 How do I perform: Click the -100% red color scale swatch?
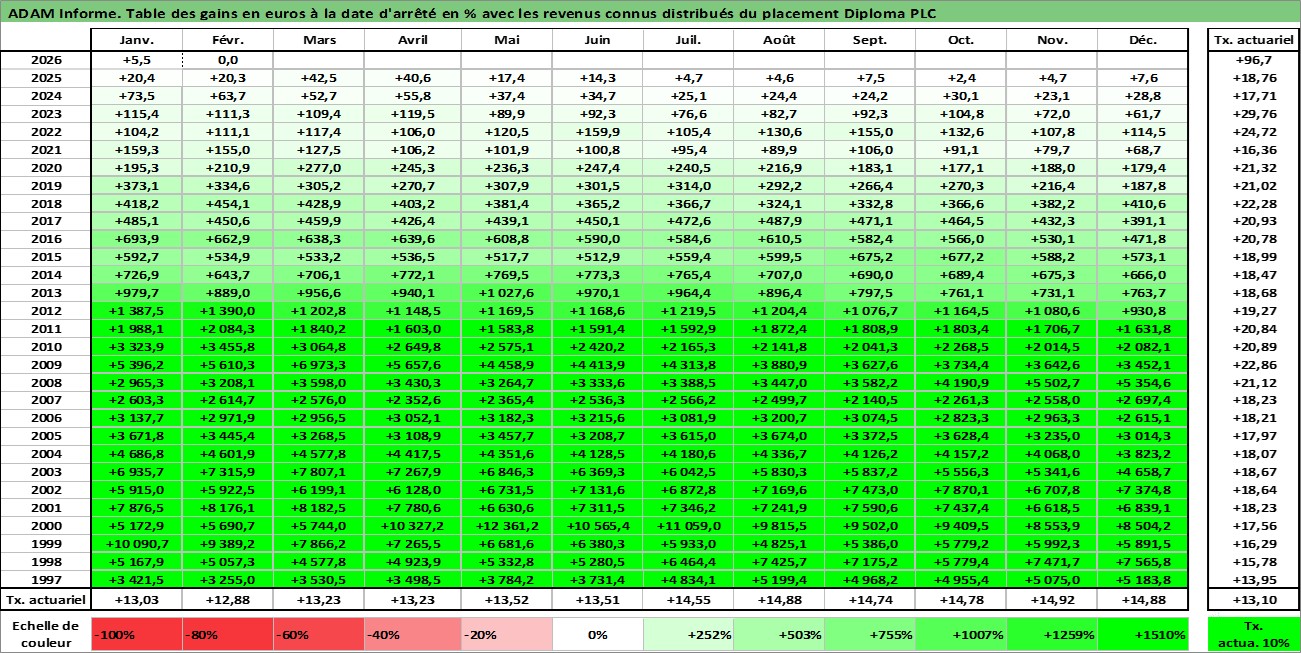[136, 634]
